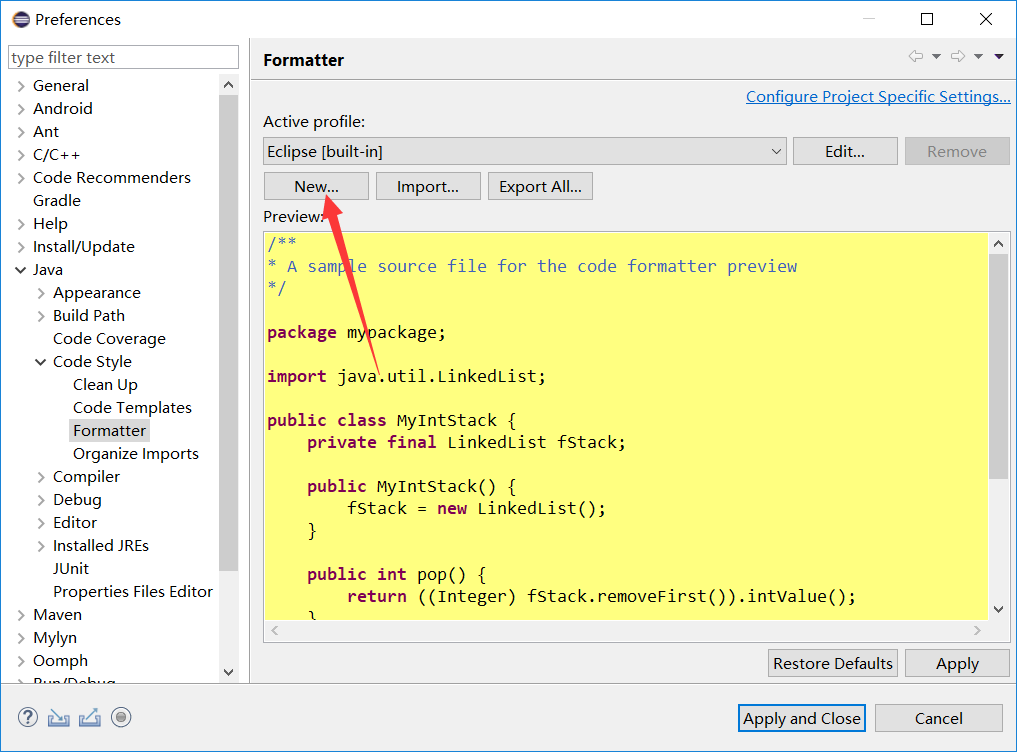Expand the Debug node under Java

pyautogui.click(x=41, y=500)
